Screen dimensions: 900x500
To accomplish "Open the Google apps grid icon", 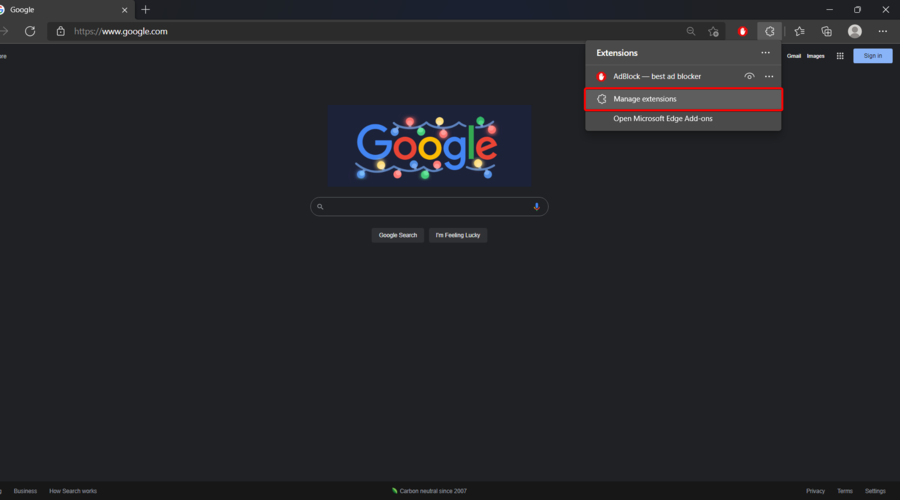I will coord(840,56).
